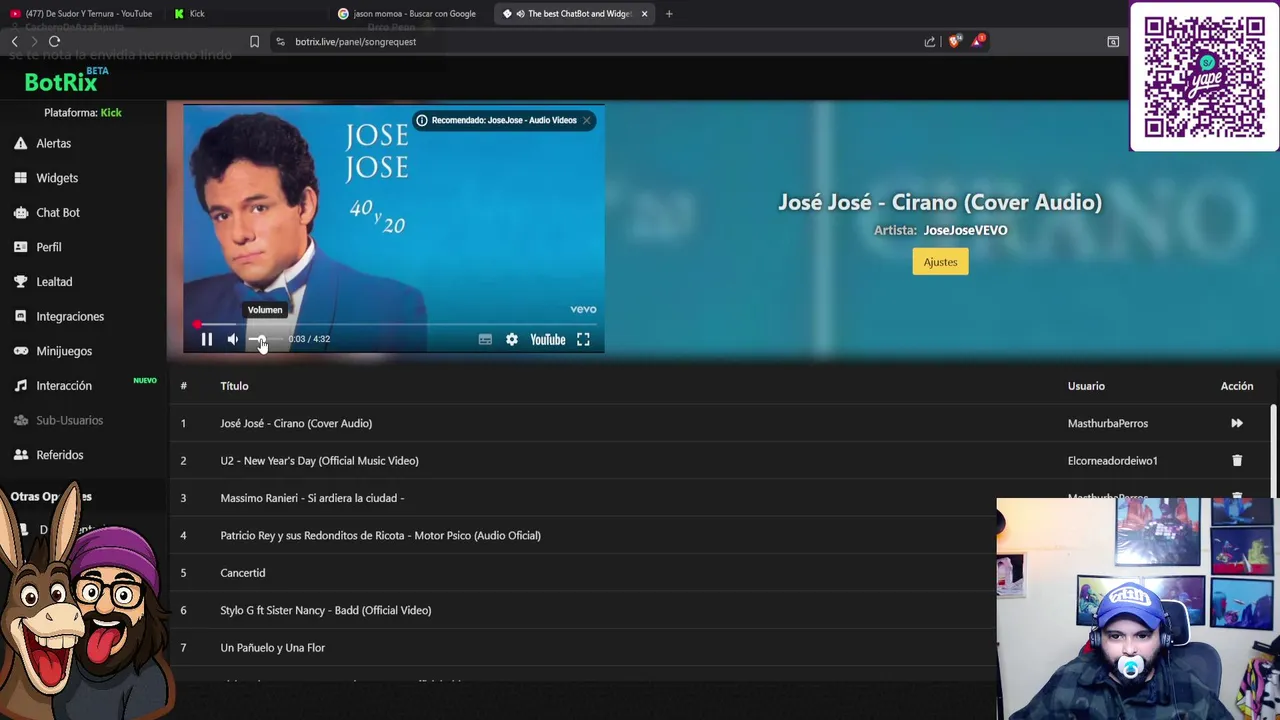Click user MasthurbaPerros in row 1

tap(1108, 423)
